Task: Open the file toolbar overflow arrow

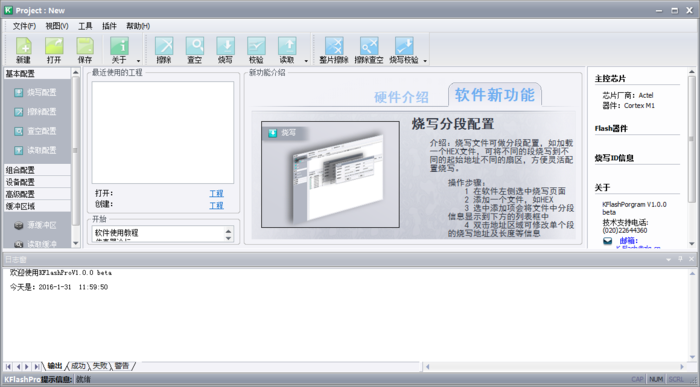Action: pos(138,61)
